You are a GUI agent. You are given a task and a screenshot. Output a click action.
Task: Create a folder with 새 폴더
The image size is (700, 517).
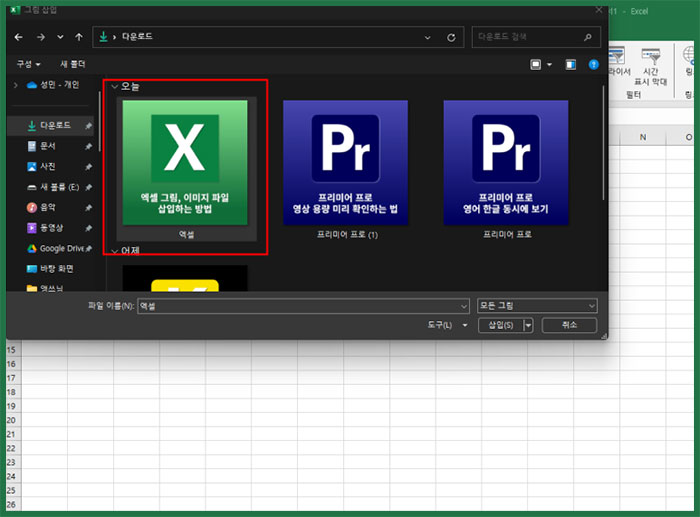tap(72, 64)
